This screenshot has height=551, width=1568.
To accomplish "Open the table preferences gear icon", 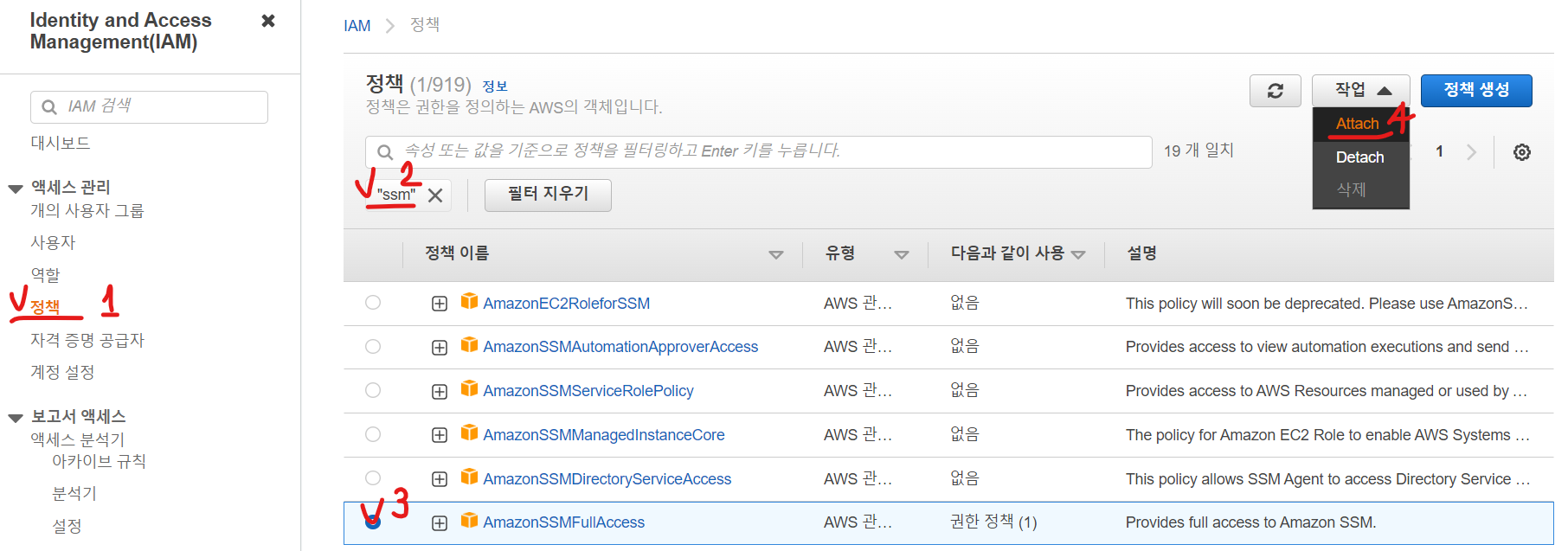I will pyautogui.click(x=1522, y=152).
